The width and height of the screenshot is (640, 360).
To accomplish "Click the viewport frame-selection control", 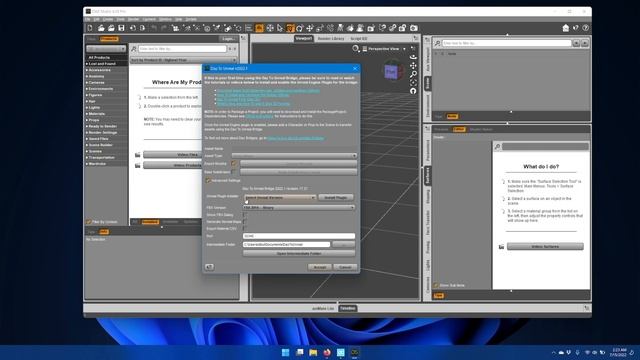I will pos(413,82).
